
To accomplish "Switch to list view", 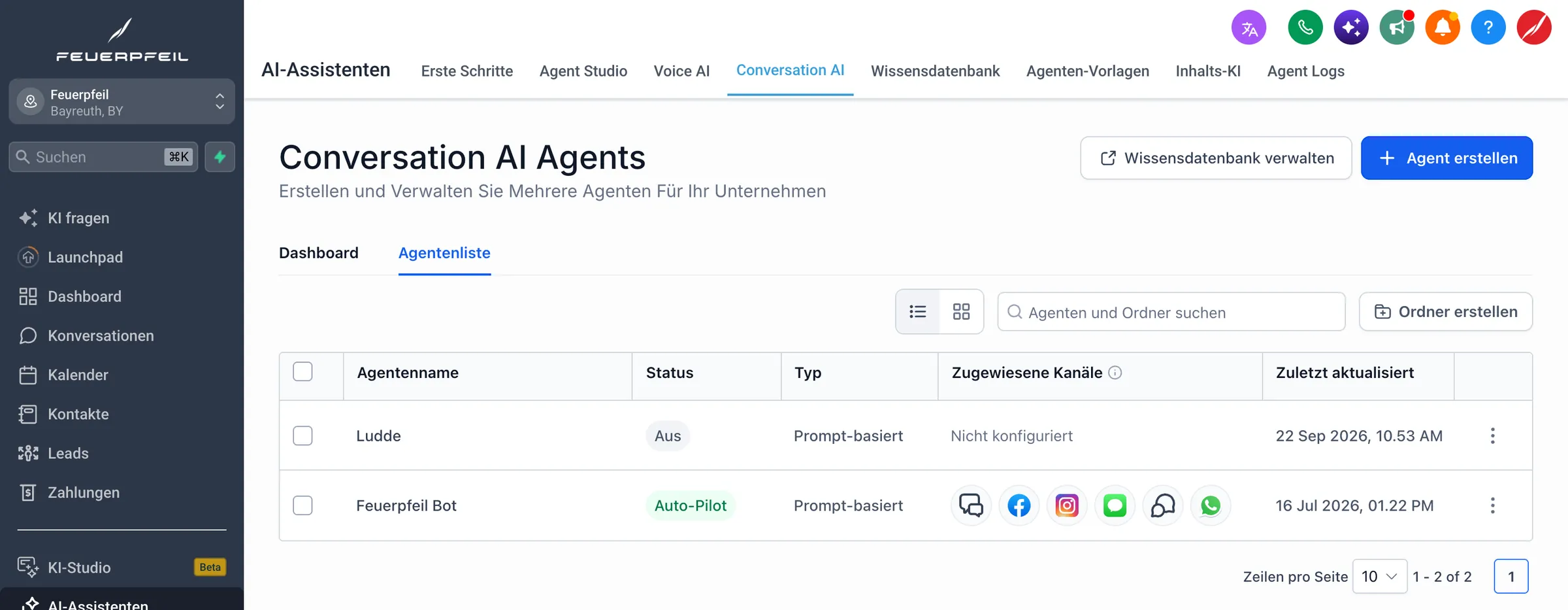I will 918,312.
